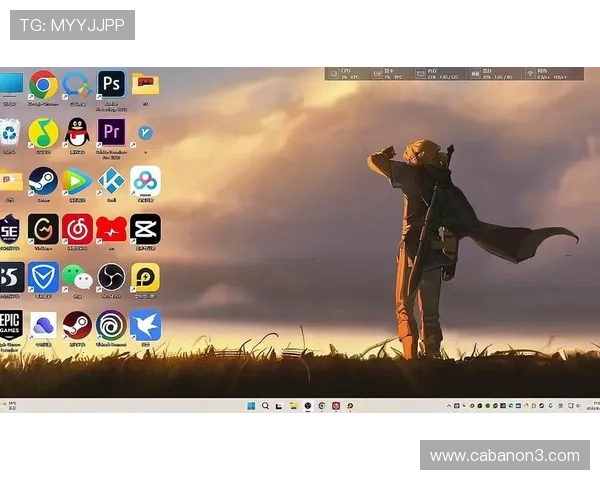600x480 pixels.
Task: Click the Windows Start button in taskbar
Action: [x=251, y=406]
